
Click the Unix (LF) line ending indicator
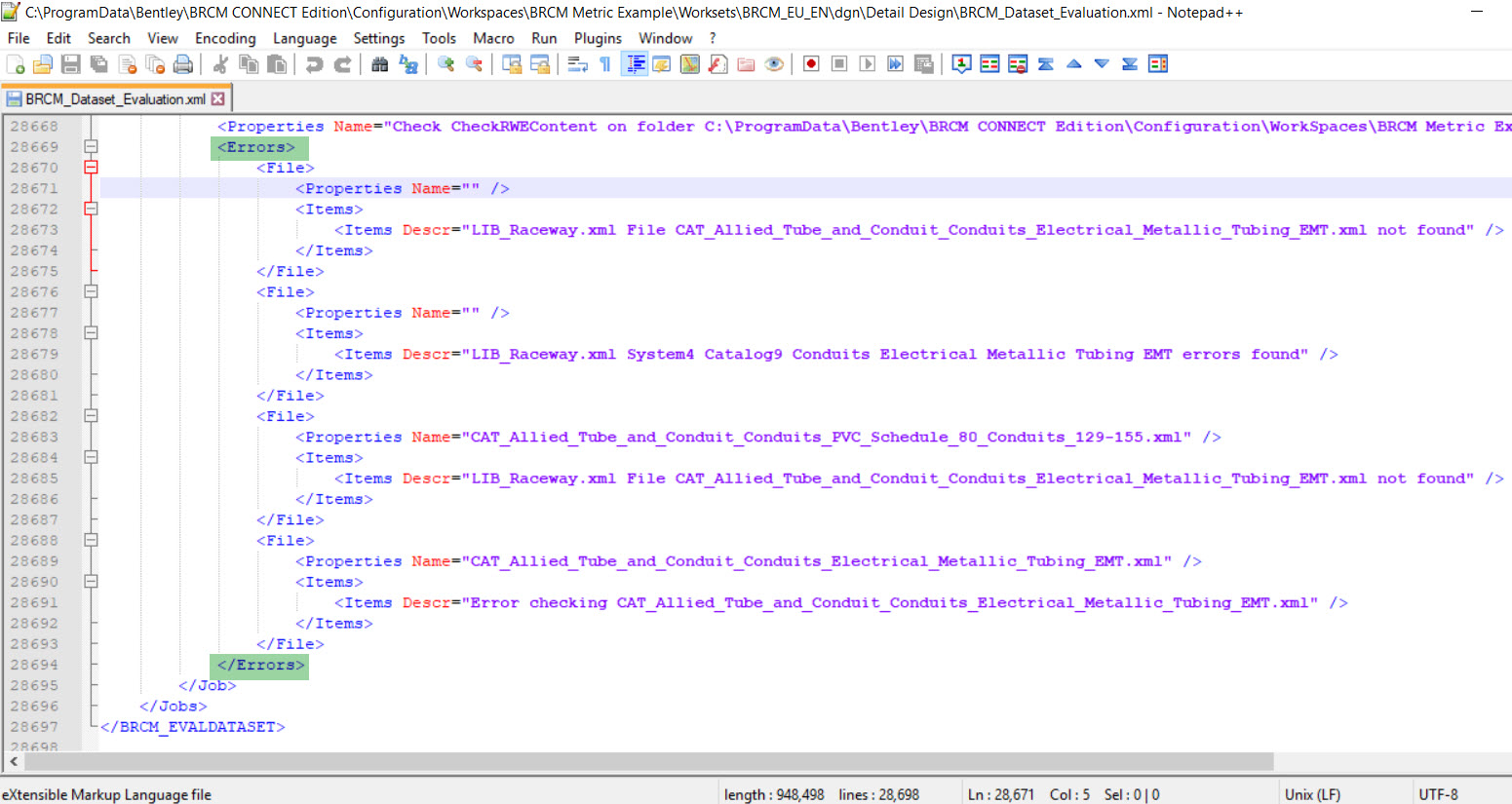coord(1312,794)
